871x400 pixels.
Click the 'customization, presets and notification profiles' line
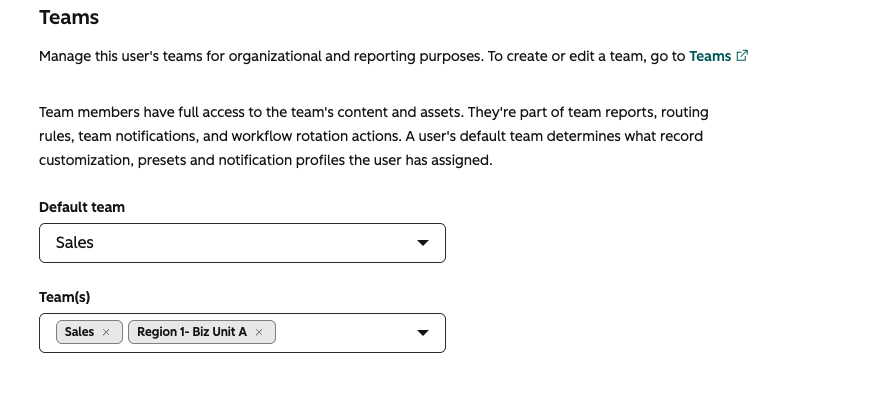click(x=266, y=160)
